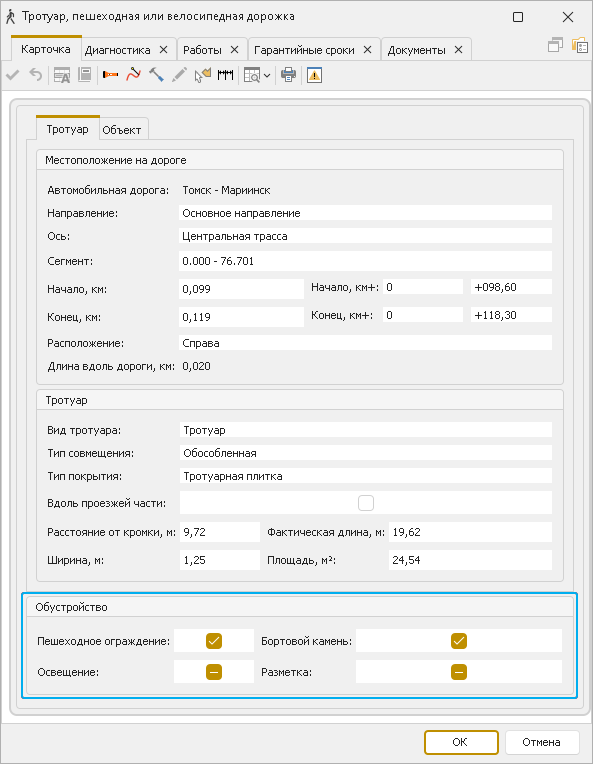
Task: Click the Ширина field 1,25
Action: click(x=220, y=560)
